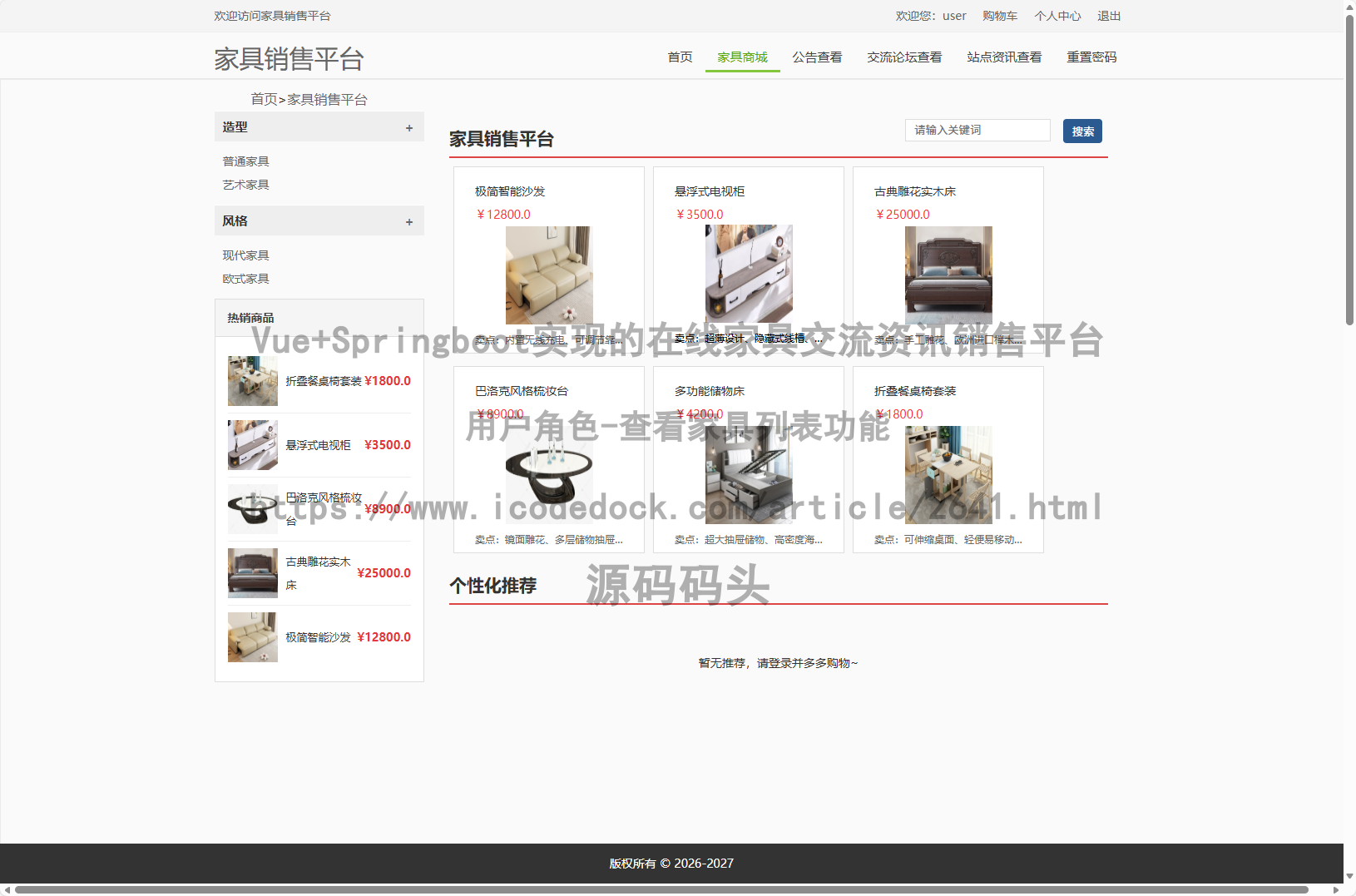The height and width of the screenshot is (896, 1356).
Task: Click 首页 in the breadcrumb trail
Action: coord(265,98)
